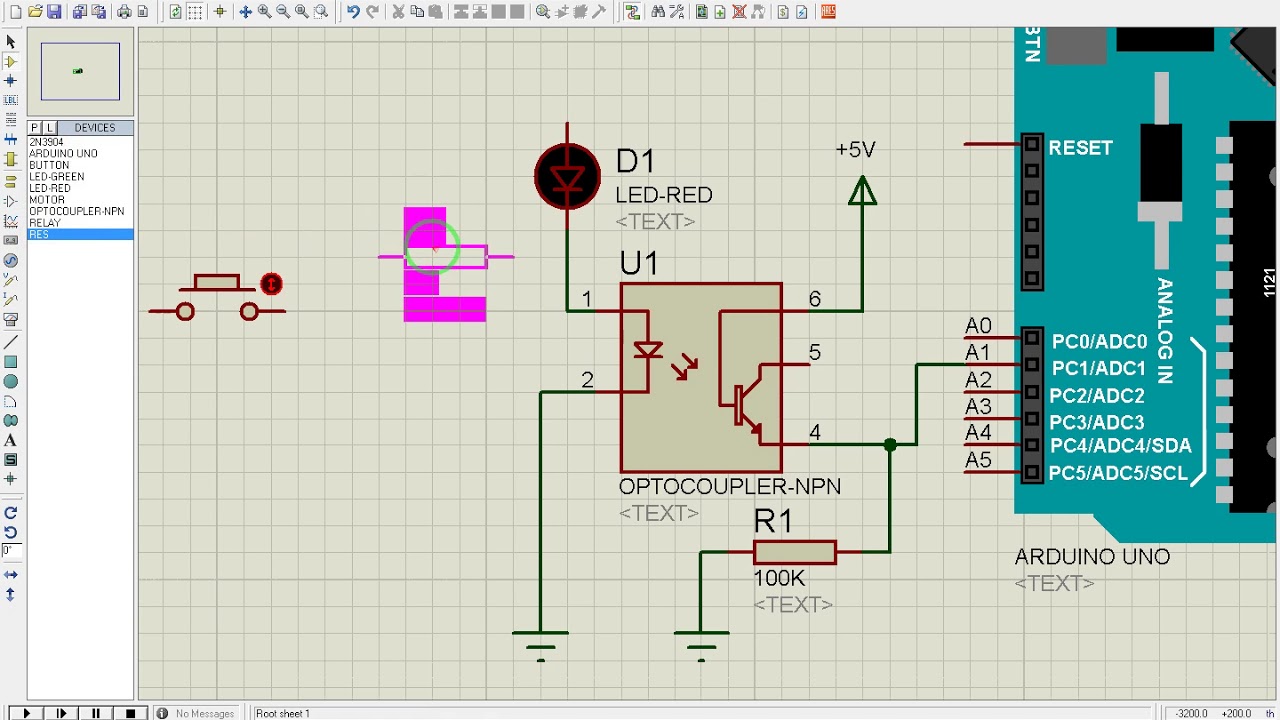1280x720 pixels.
Task: Click the Rotate clockwise icon
Action: tap(11, 513)
